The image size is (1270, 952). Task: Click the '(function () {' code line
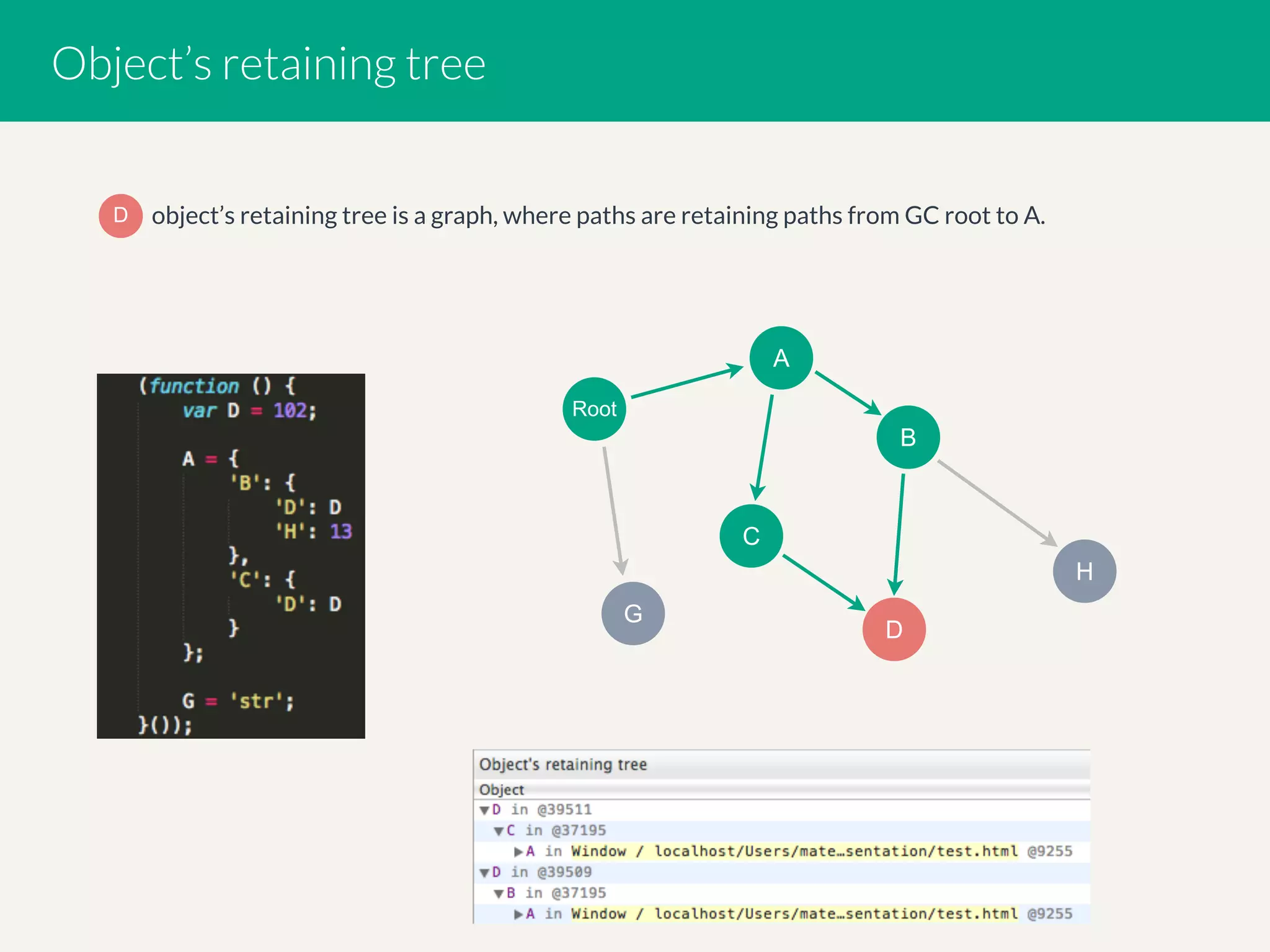[x=217, y=386]
